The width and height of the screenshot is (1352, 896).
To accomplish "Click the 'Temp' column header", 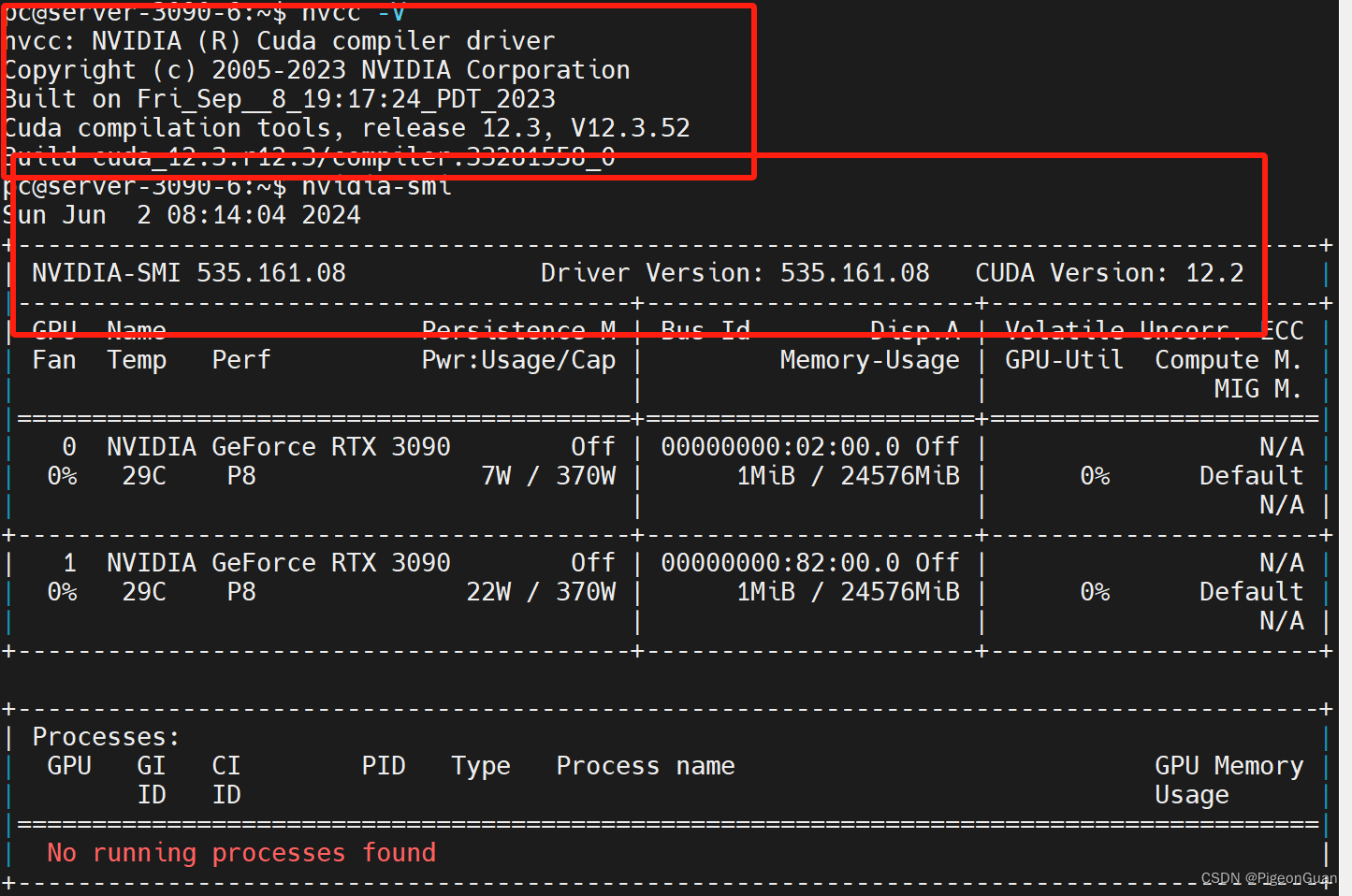I will tap(137, 361).
